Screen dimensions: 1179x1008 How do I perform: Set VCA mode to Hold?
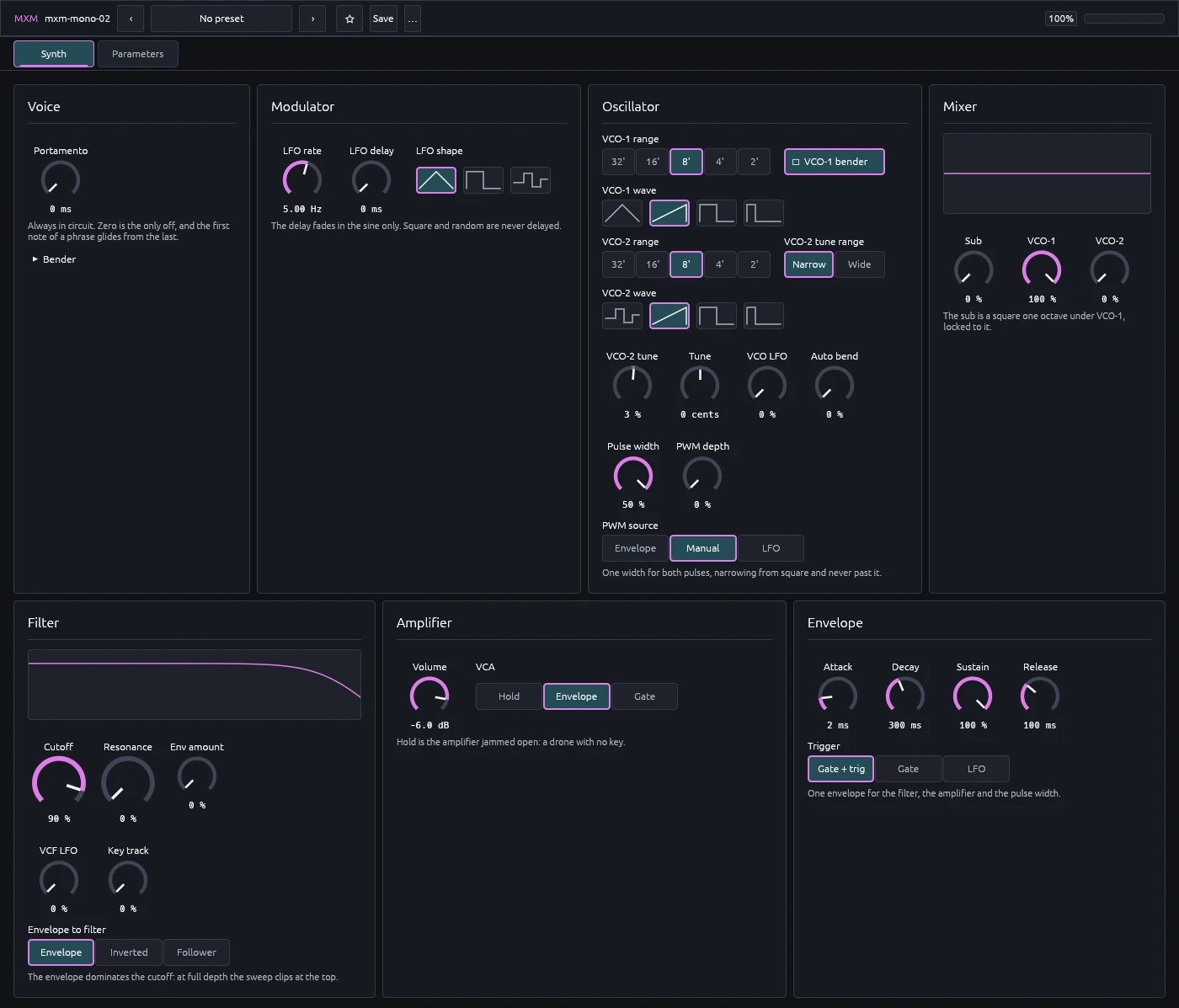[x=509, y=696]
